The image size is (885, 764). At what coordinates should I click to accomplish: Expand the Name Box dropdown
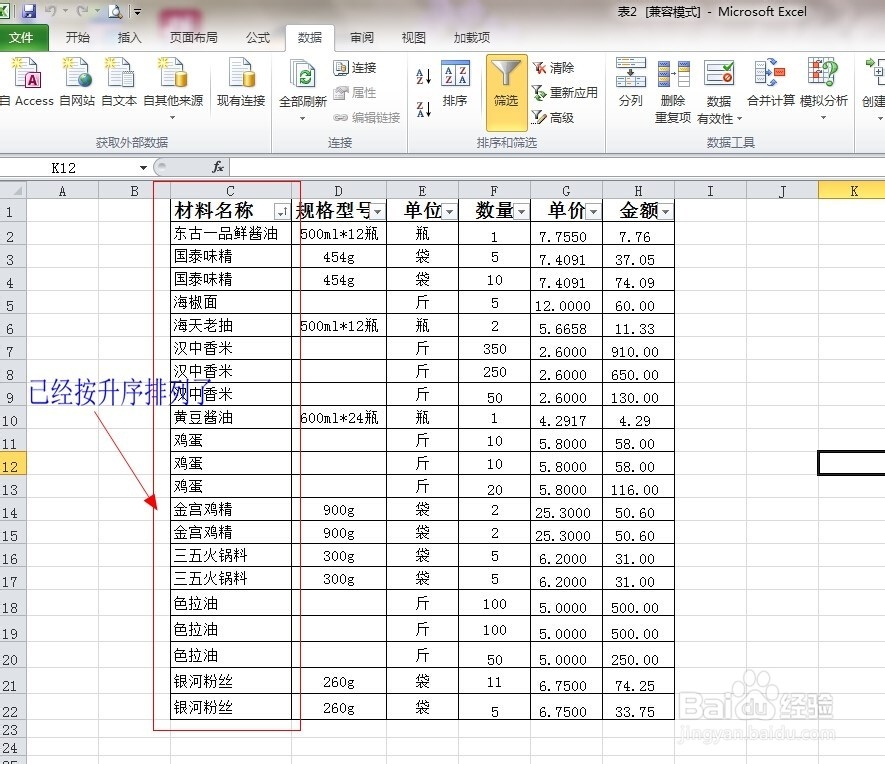[143, 168]
